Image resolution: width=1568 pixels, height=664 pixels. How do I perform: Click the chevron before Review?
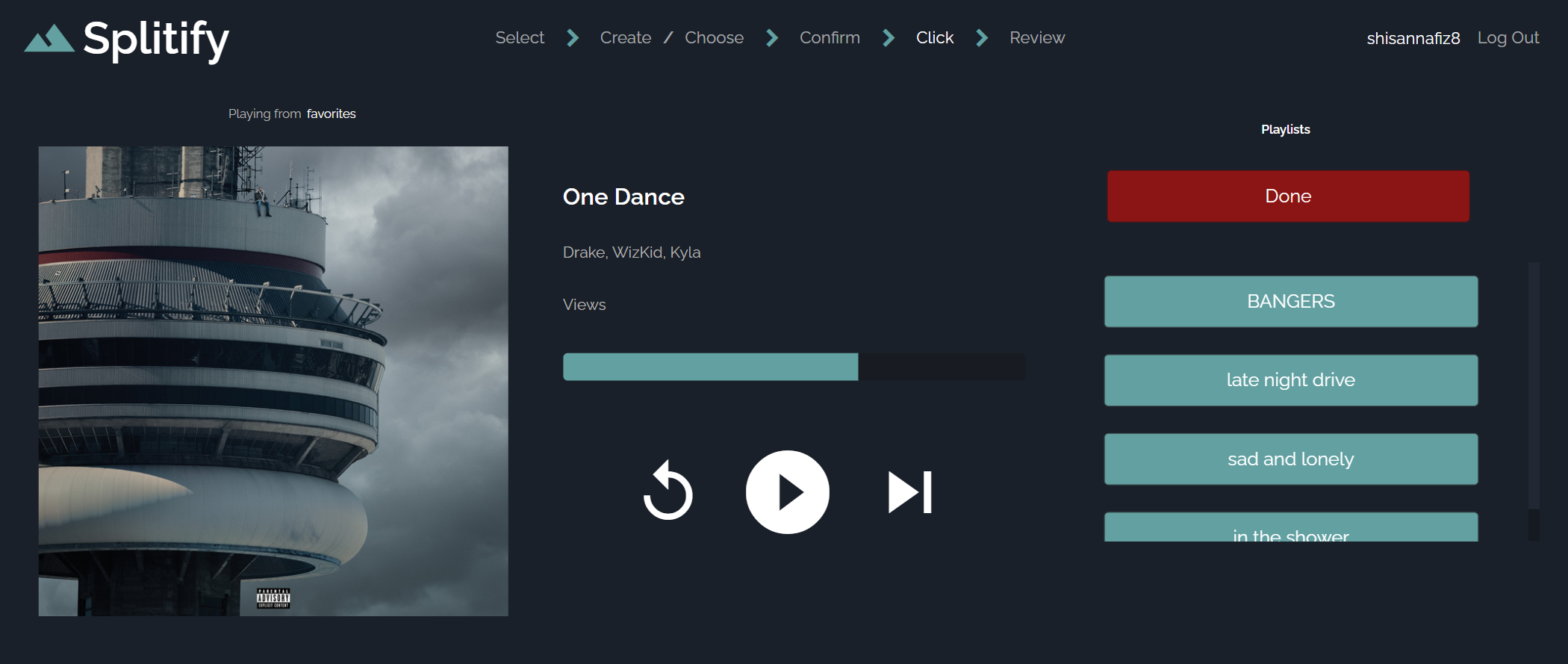(982, 37)
